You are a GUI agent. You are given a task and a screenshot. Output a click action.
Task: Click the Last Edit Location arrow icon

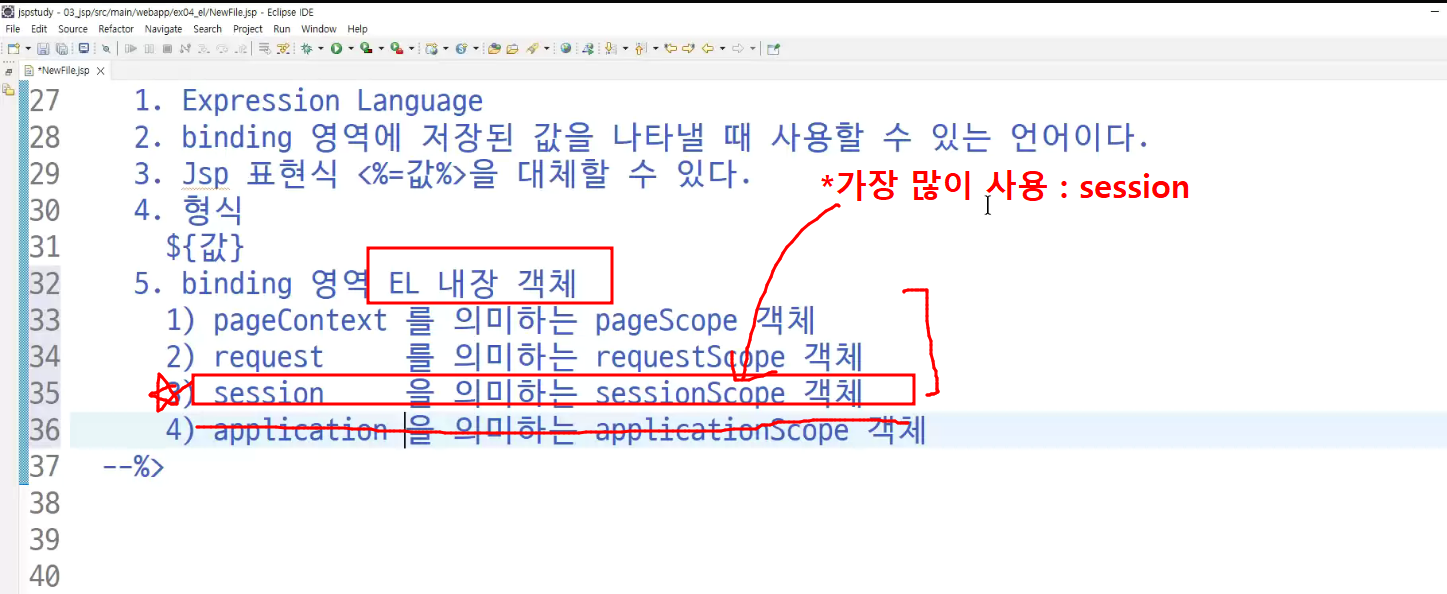tap(671, 48)
